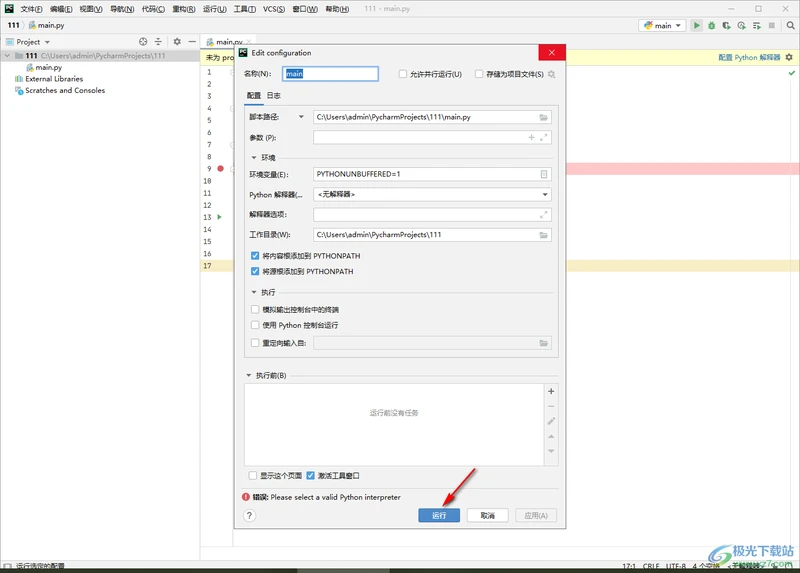Click the UTF-8 encoding status
Viewport: 800px width, 573px height.
pos(676,566)
